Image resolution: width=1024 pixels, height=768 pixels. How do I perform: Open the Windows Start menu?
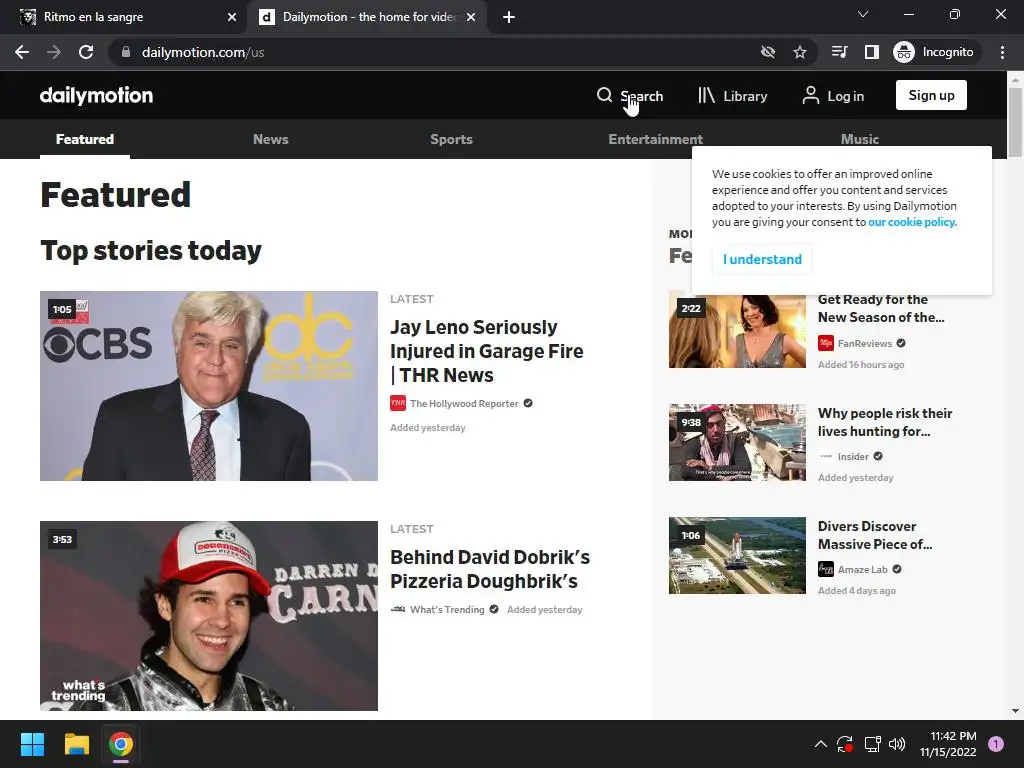32,744
